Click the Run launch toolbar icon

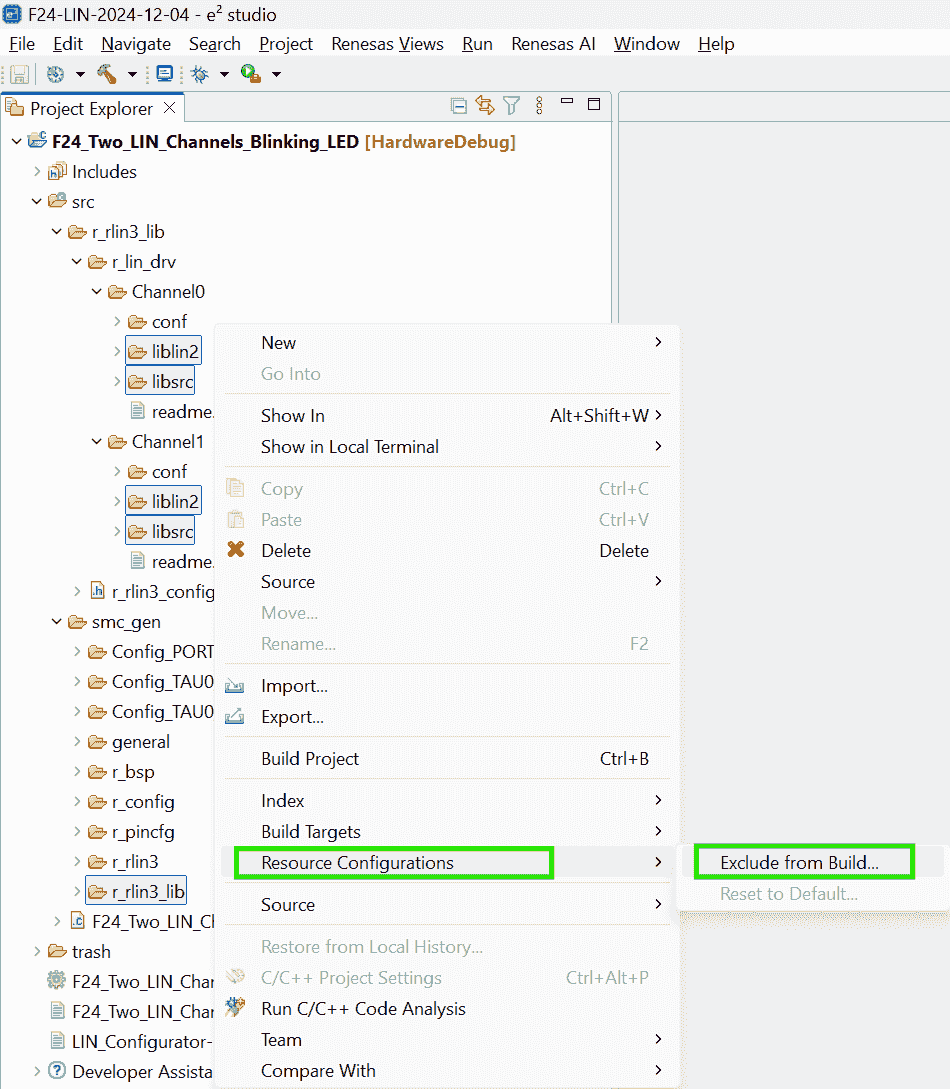click(x=250, y=74)
